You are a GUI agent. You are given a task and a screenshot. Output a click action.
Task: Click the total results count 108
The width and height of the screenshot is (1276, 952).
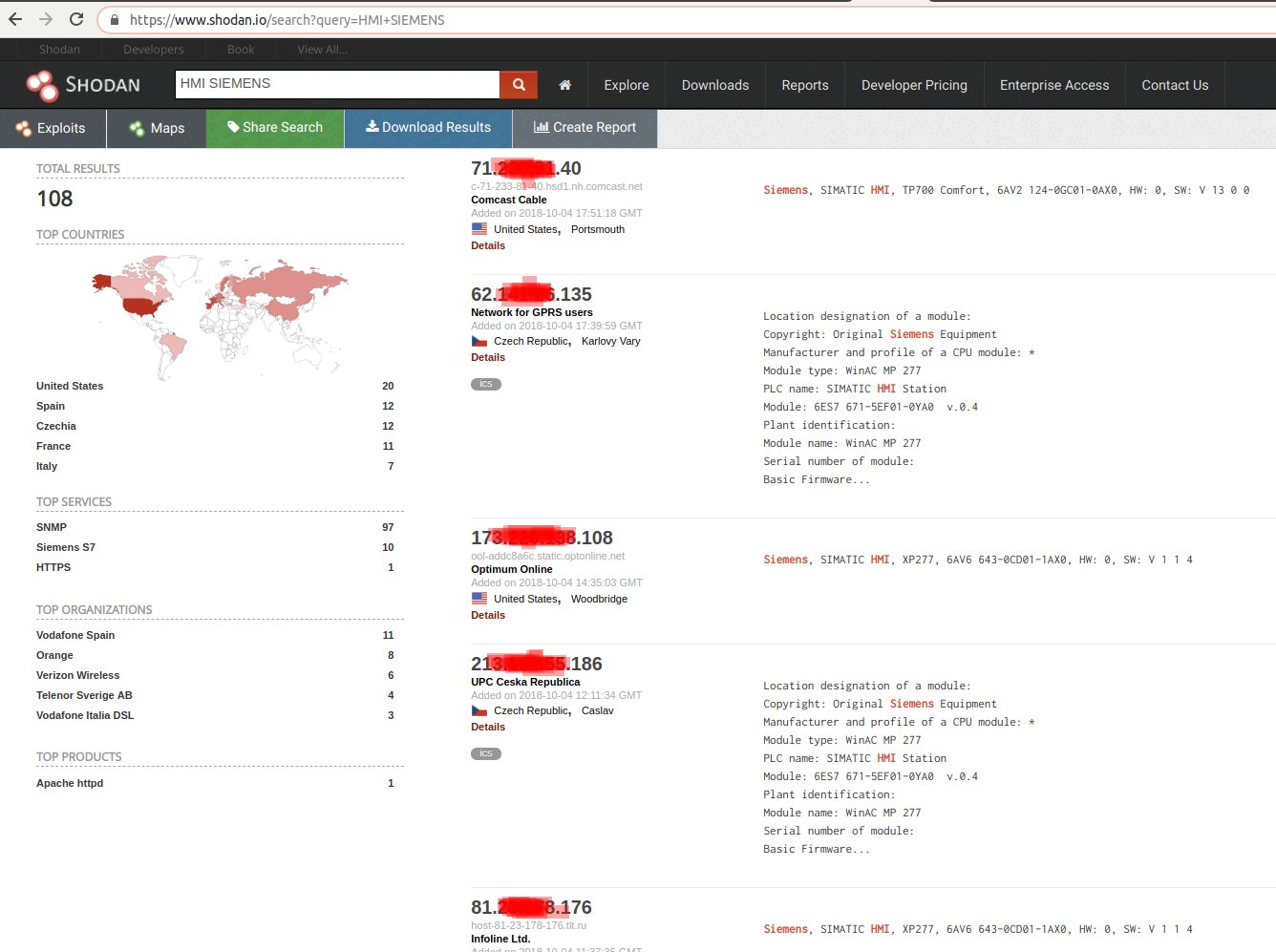click(x=54, y=199)
